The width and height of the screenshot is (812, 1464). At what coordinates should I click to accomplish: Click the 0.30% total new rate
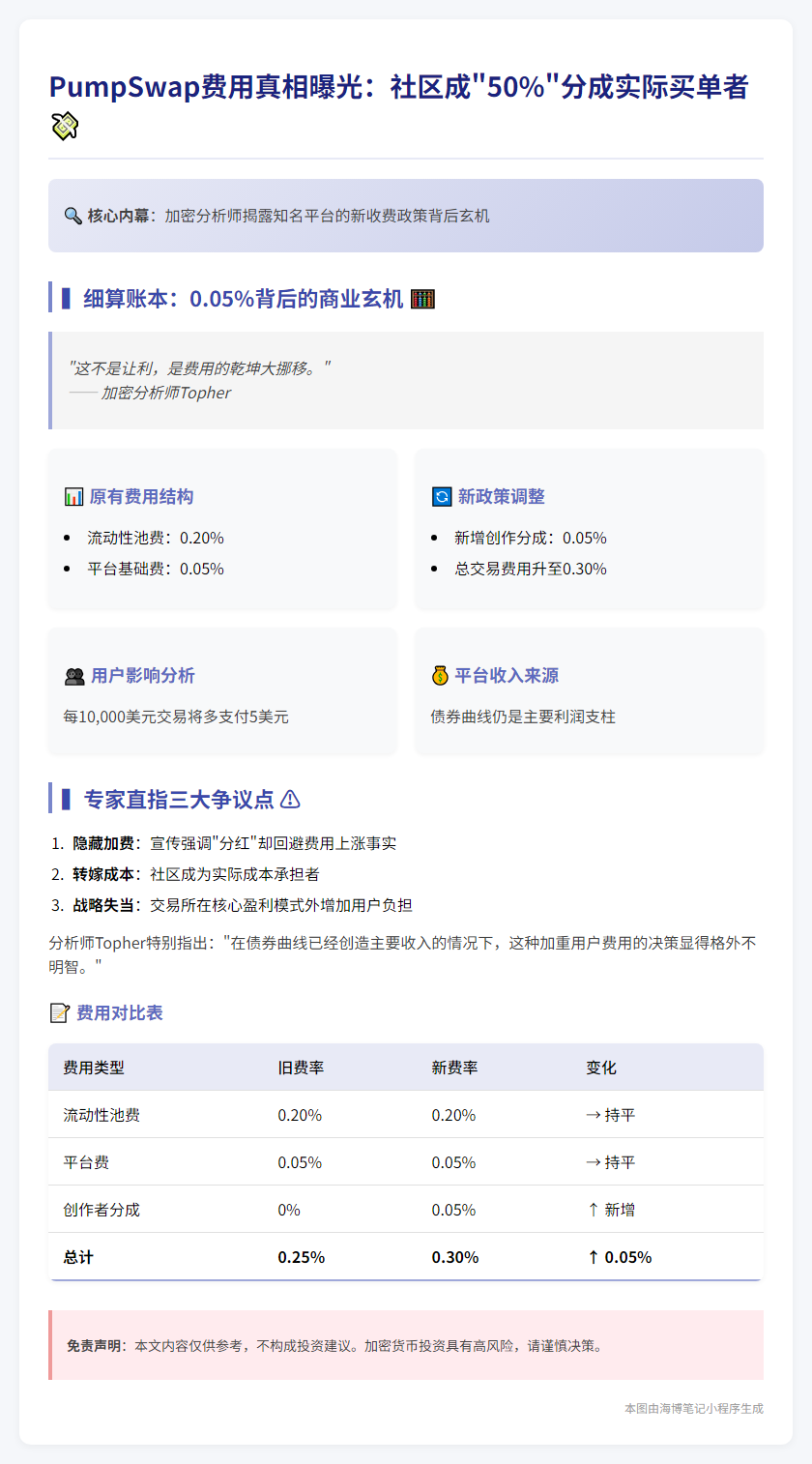point(455,1257)
